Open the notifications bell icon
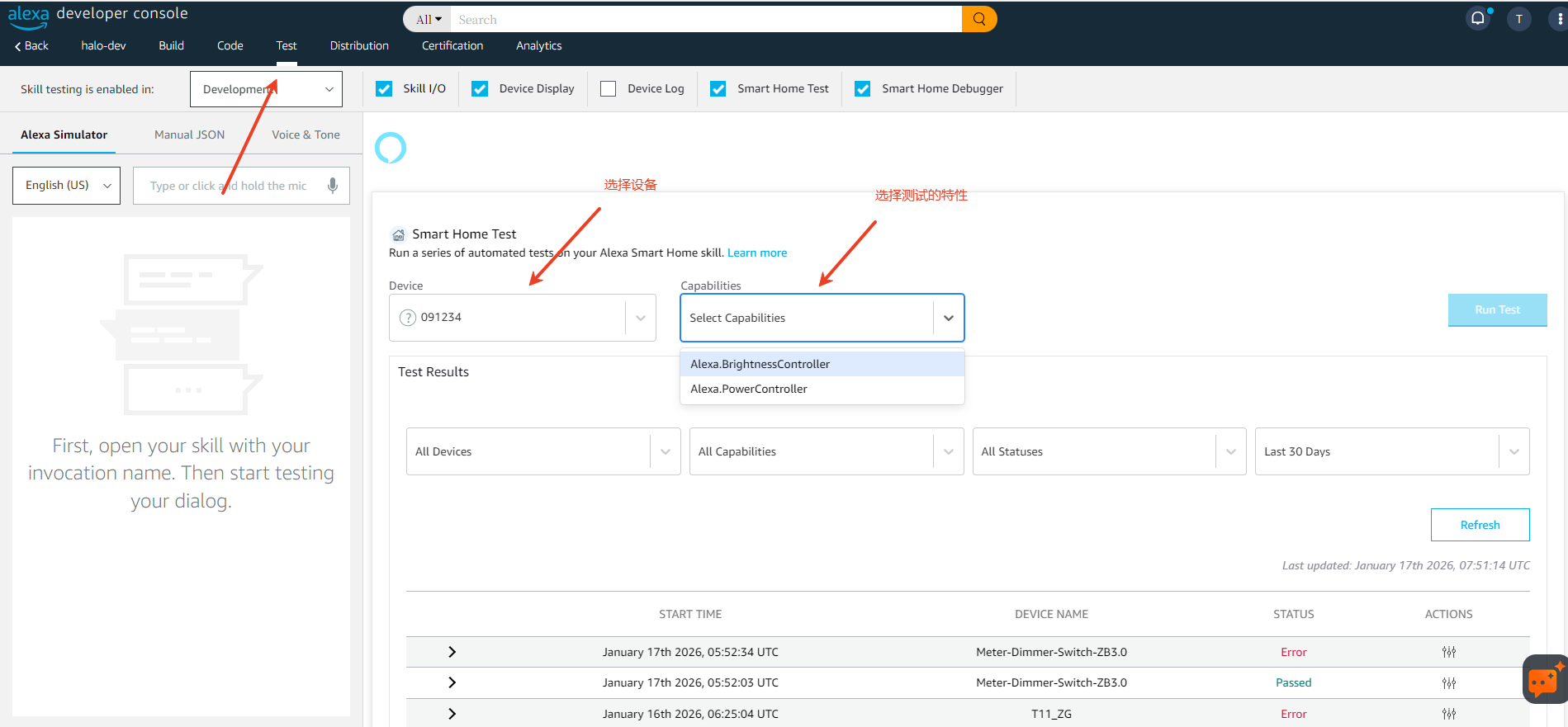The image size is (1568, 727). click(1478, 19)
